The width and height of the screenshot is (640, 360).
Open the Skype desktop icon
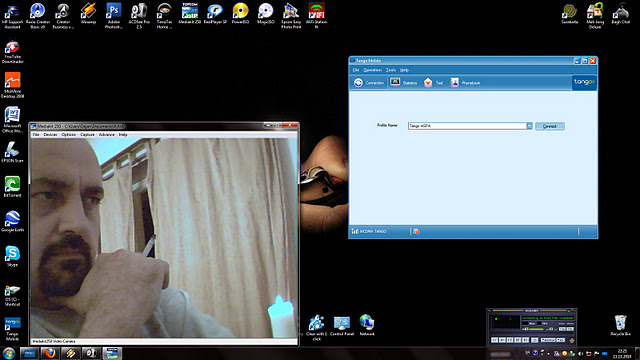[x=12, y=256]
